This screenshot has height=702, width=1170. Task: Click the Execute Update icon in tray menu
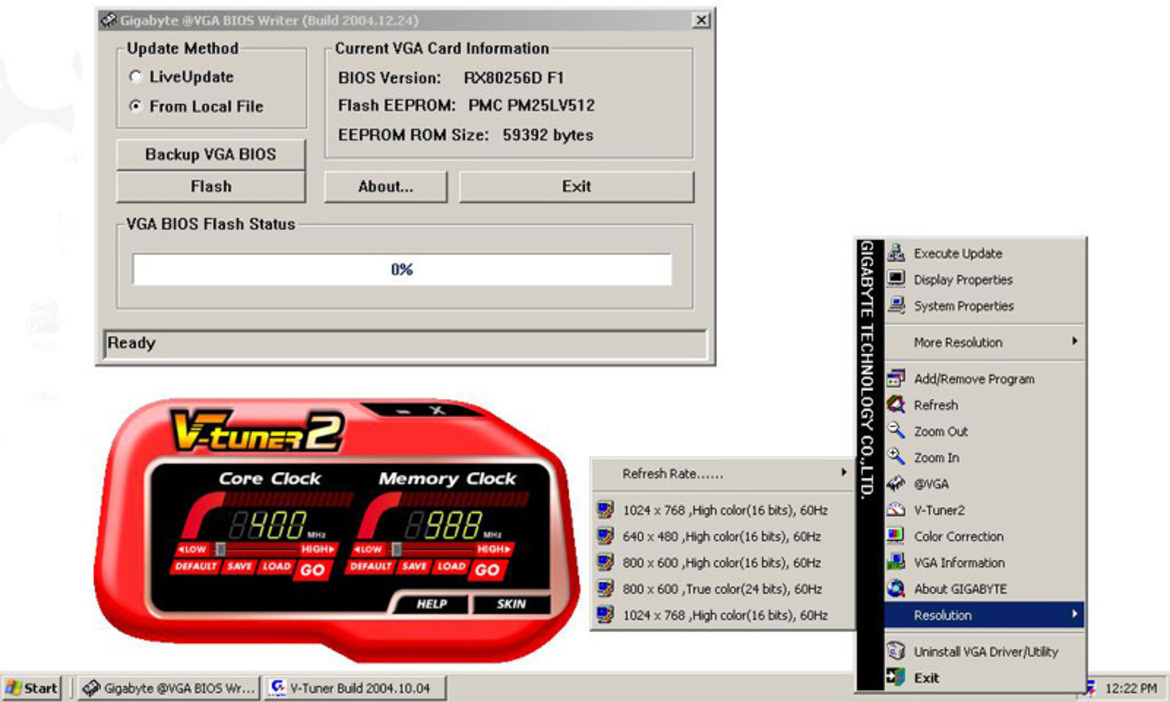(x=895, y=252)
